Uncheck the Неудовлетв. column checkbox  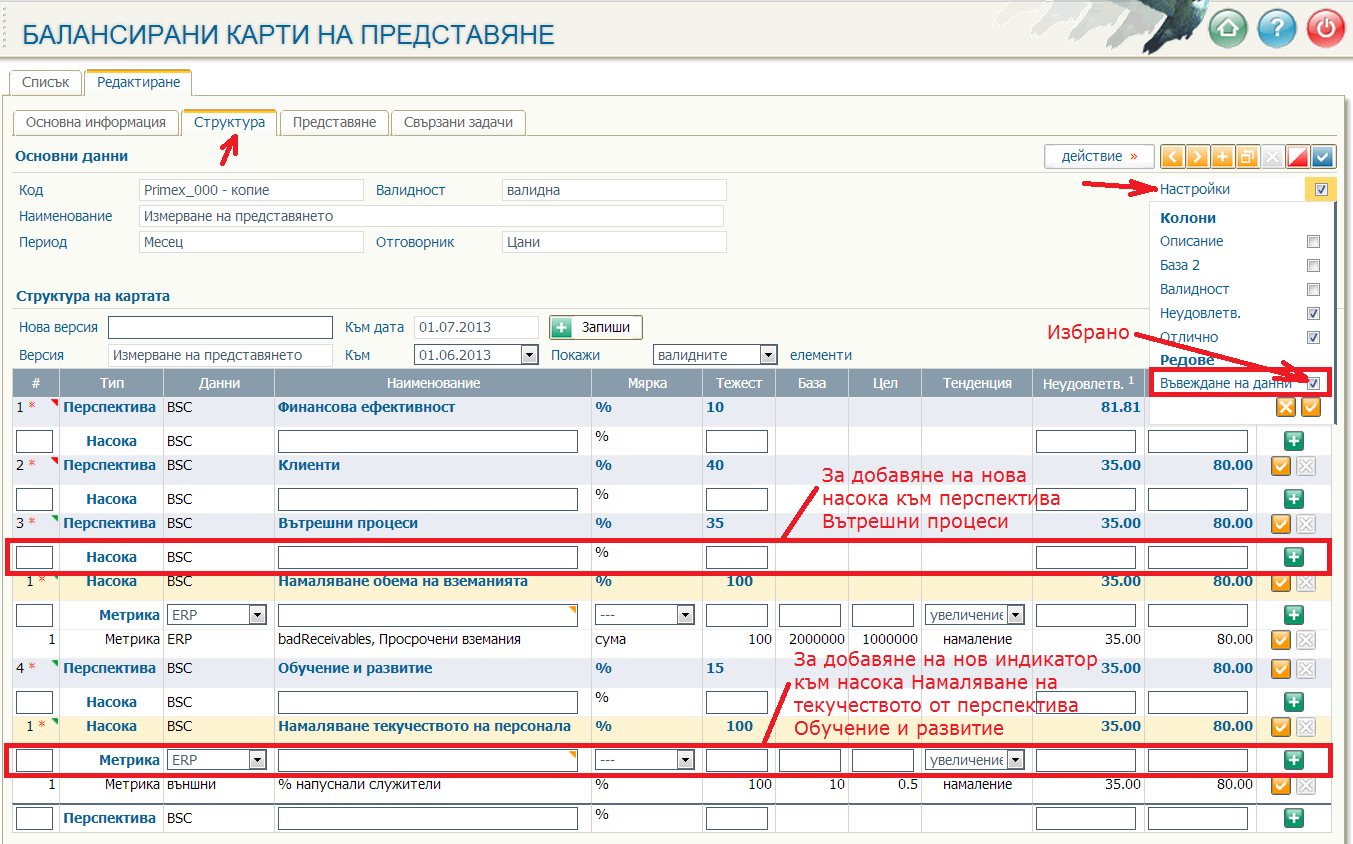pos(1313,313)
